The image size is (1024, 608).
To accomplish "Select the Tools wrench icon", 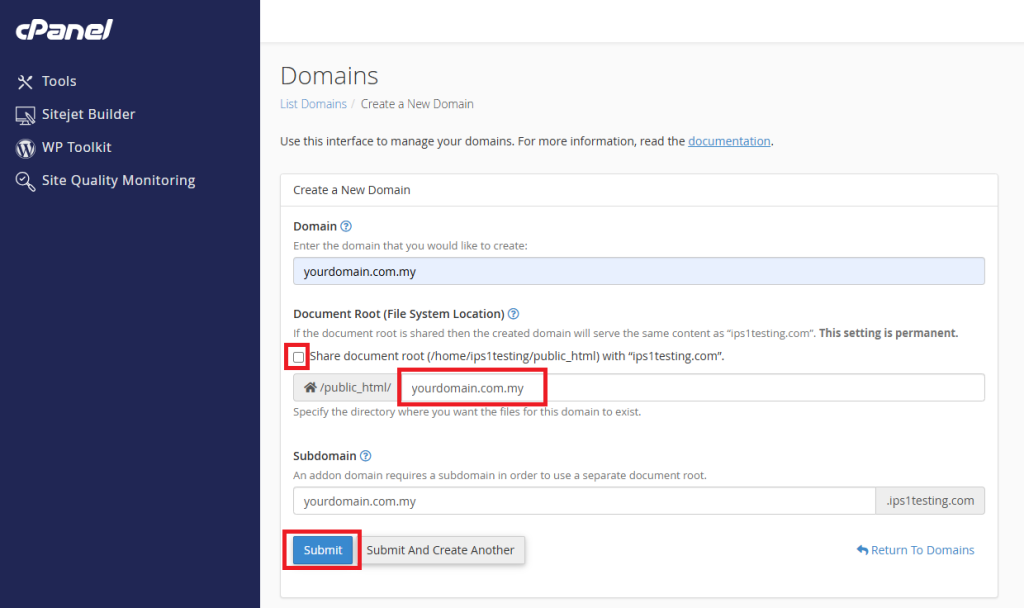I will coord(25,81).
